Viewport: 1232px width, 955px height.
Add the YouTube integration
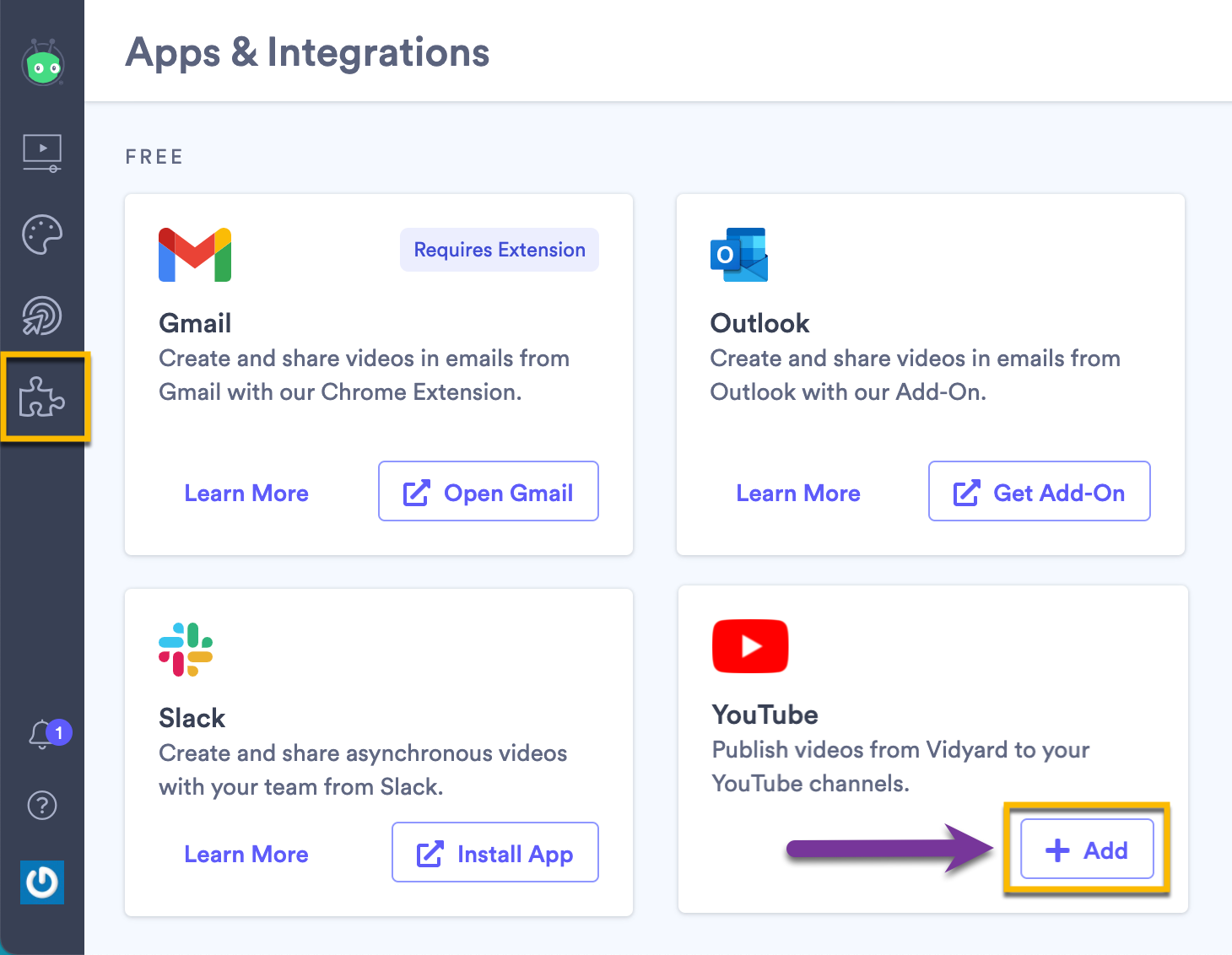[x=1087, y=849]
